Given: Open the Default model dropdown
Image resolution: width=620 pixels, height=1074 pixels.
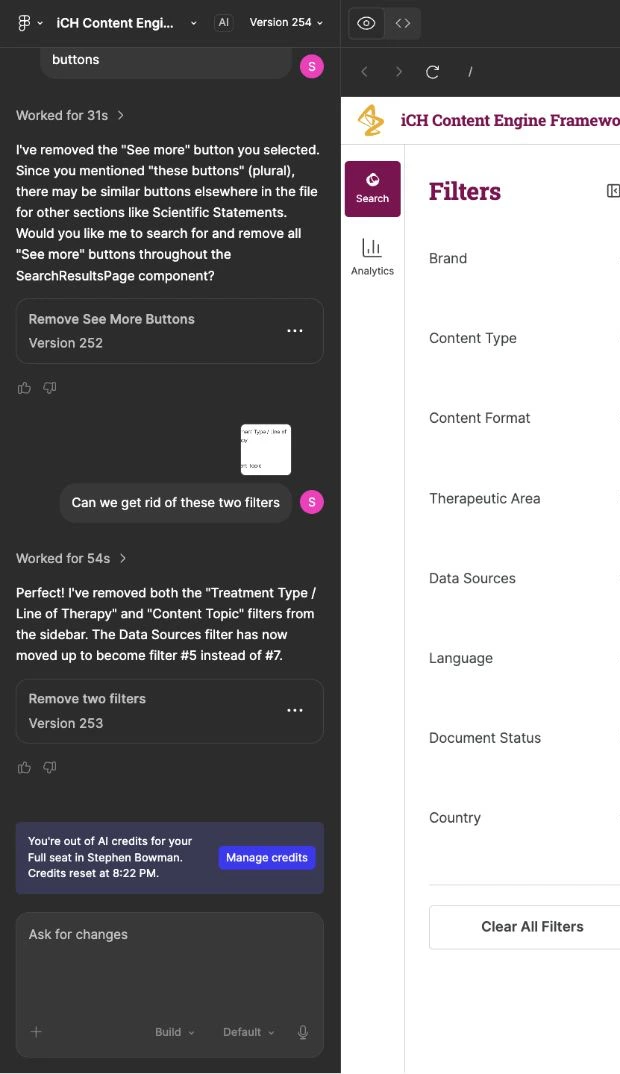Looking at the screenshot, I should (249, 1032).
